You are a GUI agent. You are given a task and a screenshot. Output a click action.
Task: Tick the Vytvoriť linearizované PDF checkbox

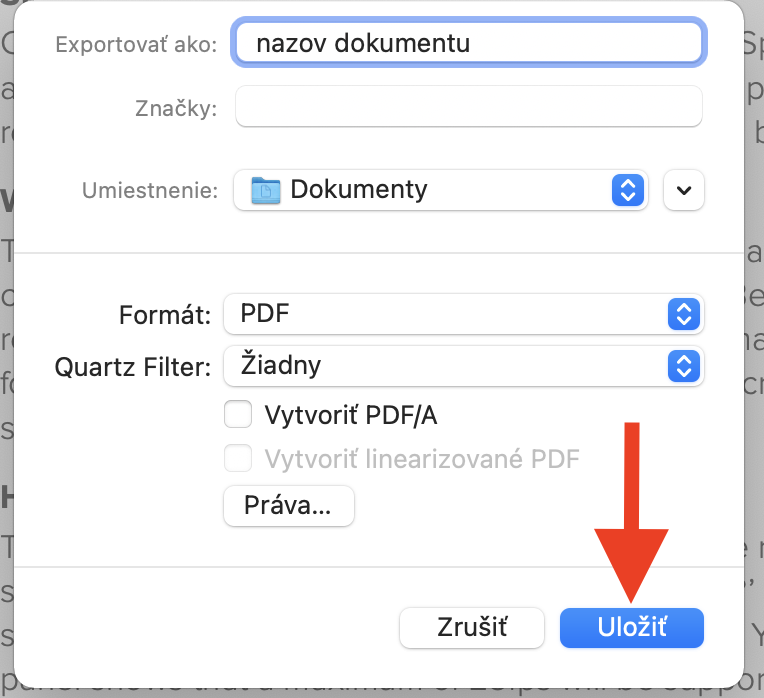(238, 459)
